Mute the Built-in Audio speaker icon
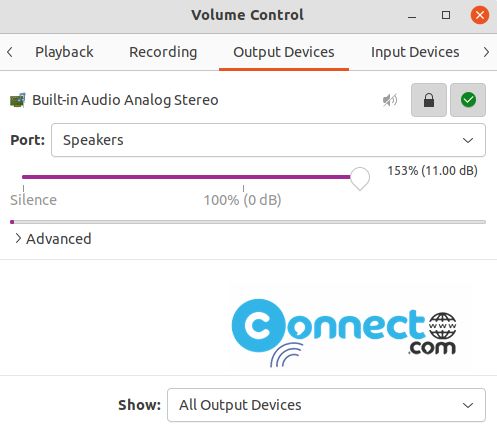Screen dimensions: 497x431 tap(390, 100)
